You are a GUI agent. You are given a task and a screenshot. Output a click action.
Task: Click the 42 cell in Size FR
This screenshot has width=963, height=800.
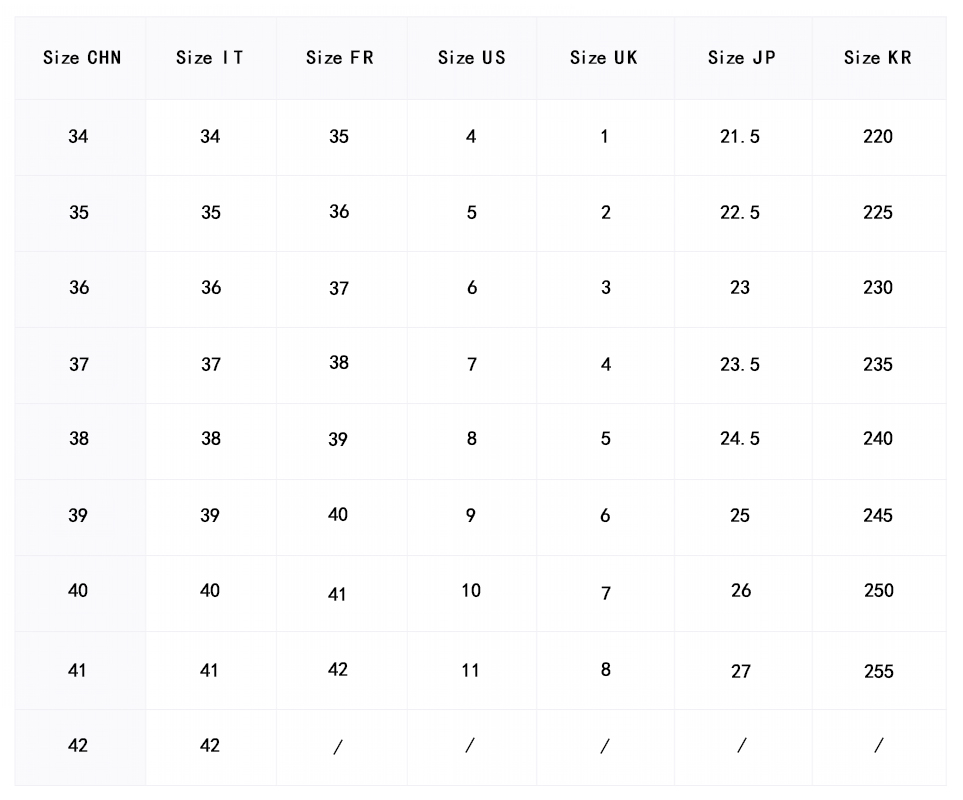tap(338, 670)
